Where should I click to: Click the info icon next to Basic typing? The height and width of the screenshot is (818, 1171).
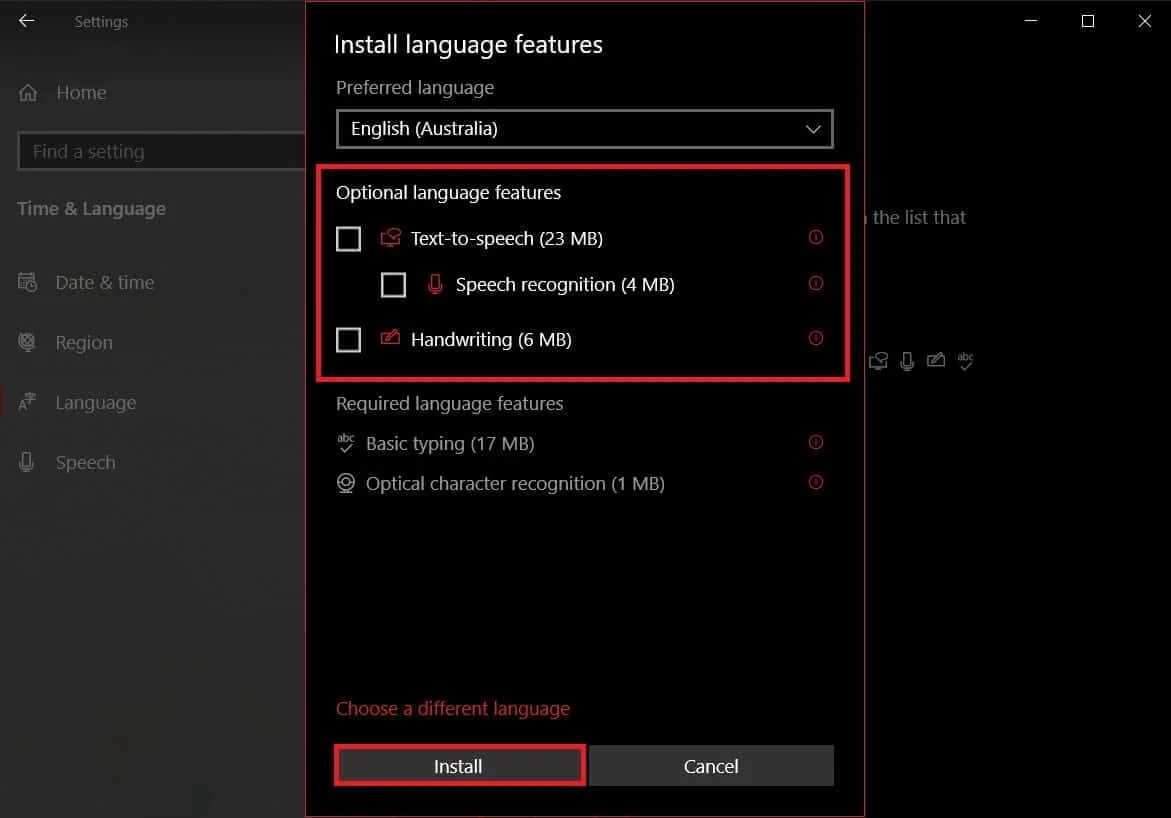(815, 442)
